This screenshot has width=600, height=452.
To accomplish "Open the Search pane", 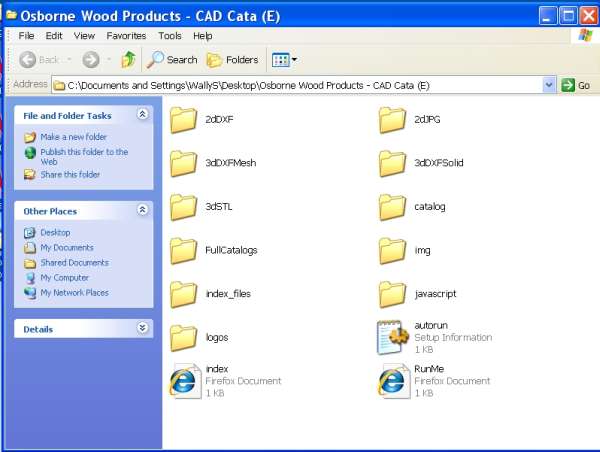I will coord(172,60).
